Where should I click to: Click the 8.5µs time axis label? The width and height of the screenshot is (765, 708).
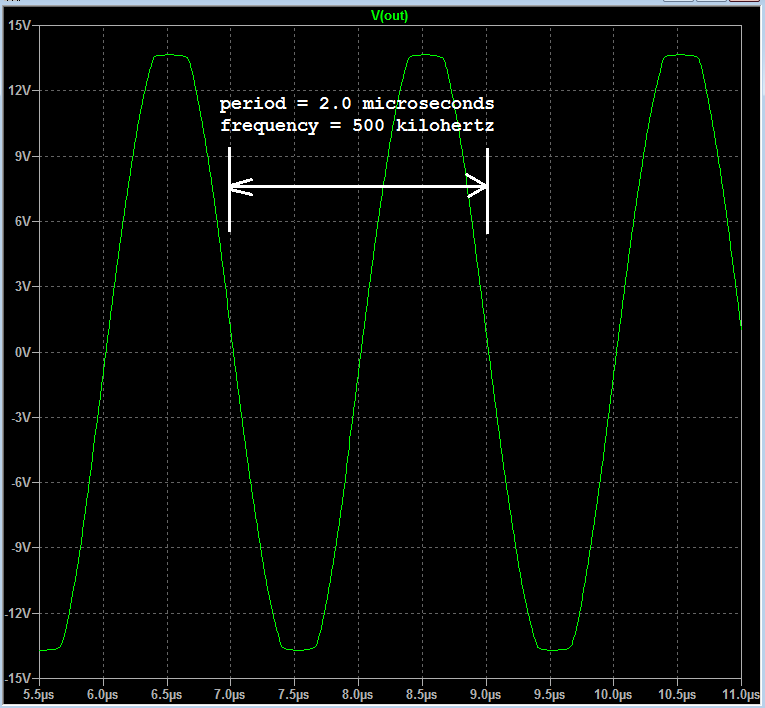tap(422, 695)
